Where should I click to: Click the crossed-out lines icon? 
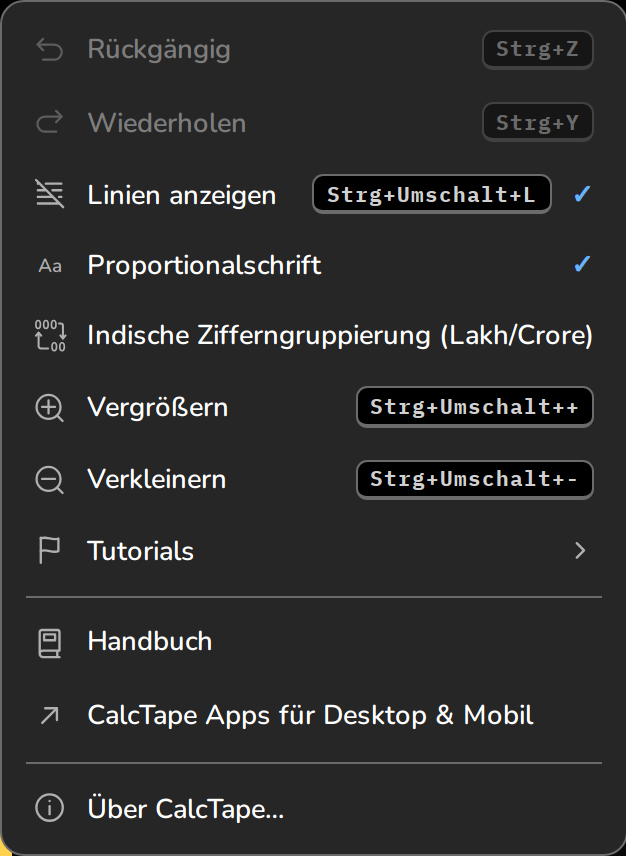(49, 194)
